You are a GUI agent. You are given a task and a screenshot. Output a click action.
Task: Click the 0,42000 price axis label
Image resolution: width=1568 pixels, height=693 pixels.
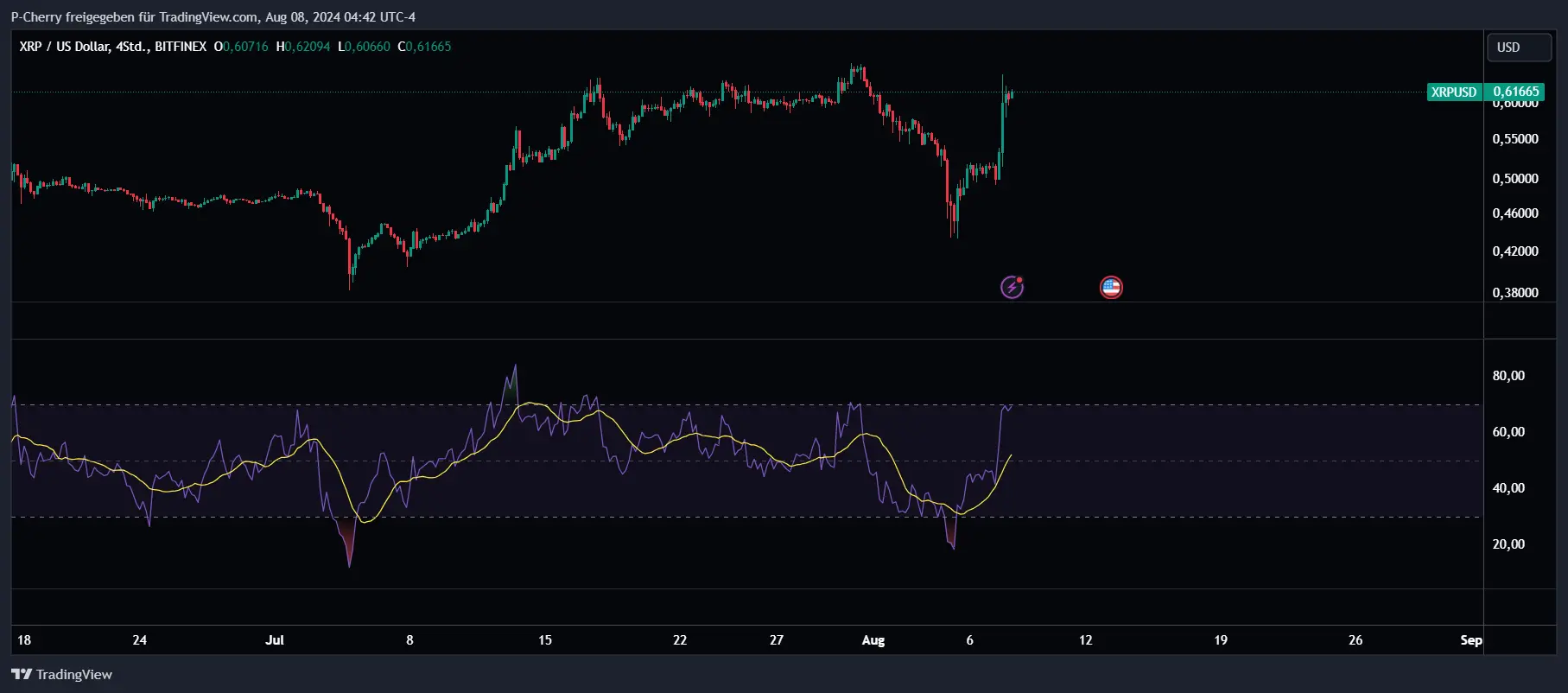click(x=1515, y=251)
